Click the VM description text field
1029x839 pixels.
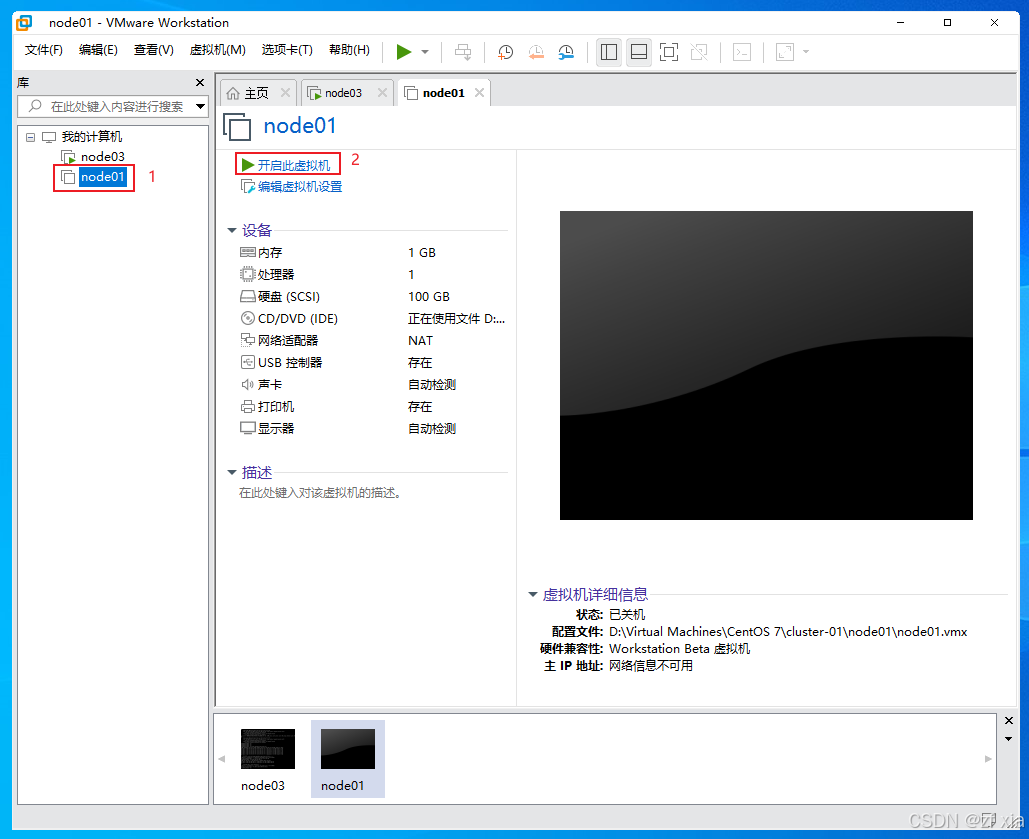[x=320, y=493]
